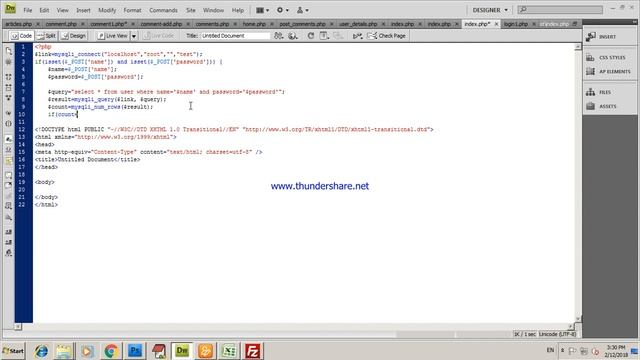Switch to Design view
The height and width of the screenshot is (360, 640).
tap(74, 36)
